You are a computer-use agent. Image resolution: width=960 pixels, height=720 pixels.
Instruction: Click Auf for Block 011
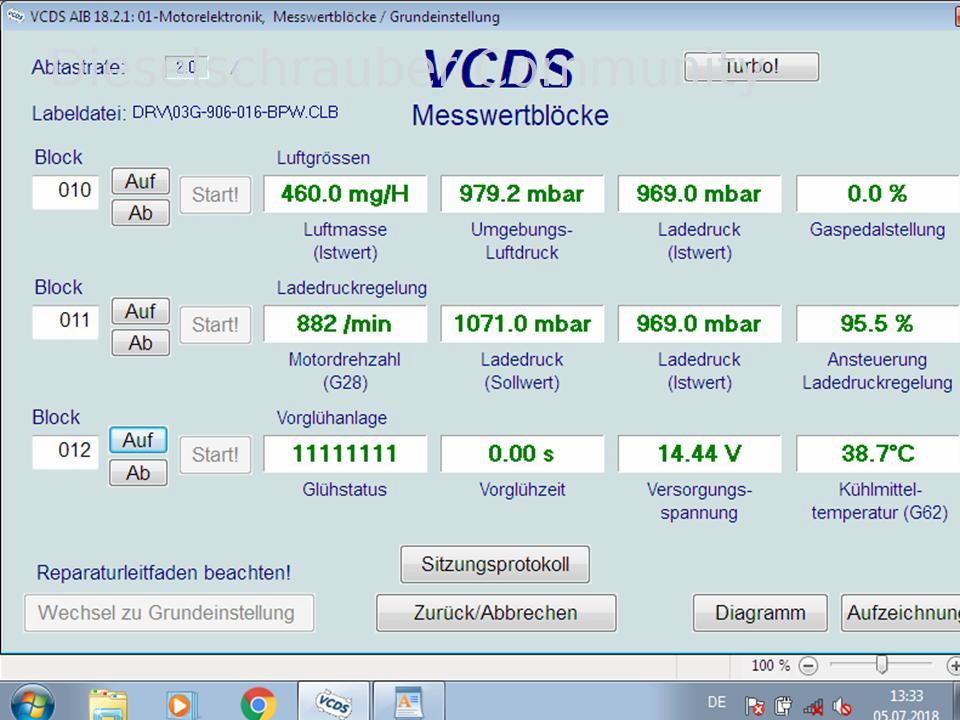tap(141, 311)
